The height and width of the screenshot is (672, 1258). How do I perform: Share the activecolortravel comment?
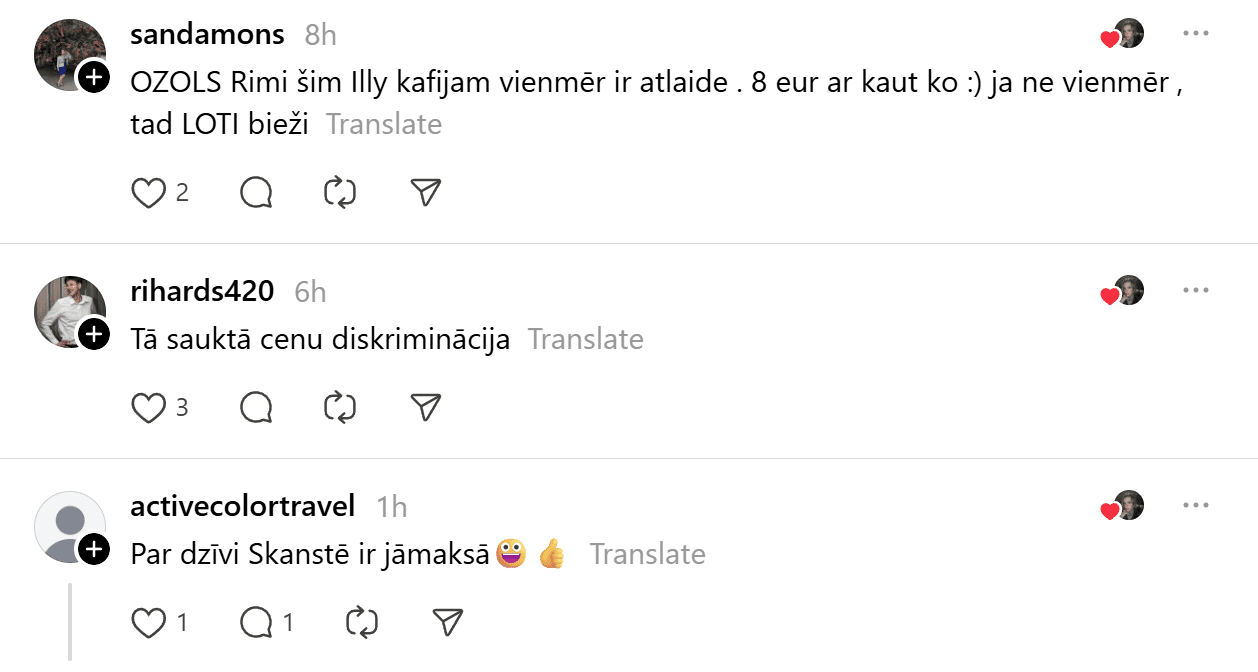pos(447,623)
